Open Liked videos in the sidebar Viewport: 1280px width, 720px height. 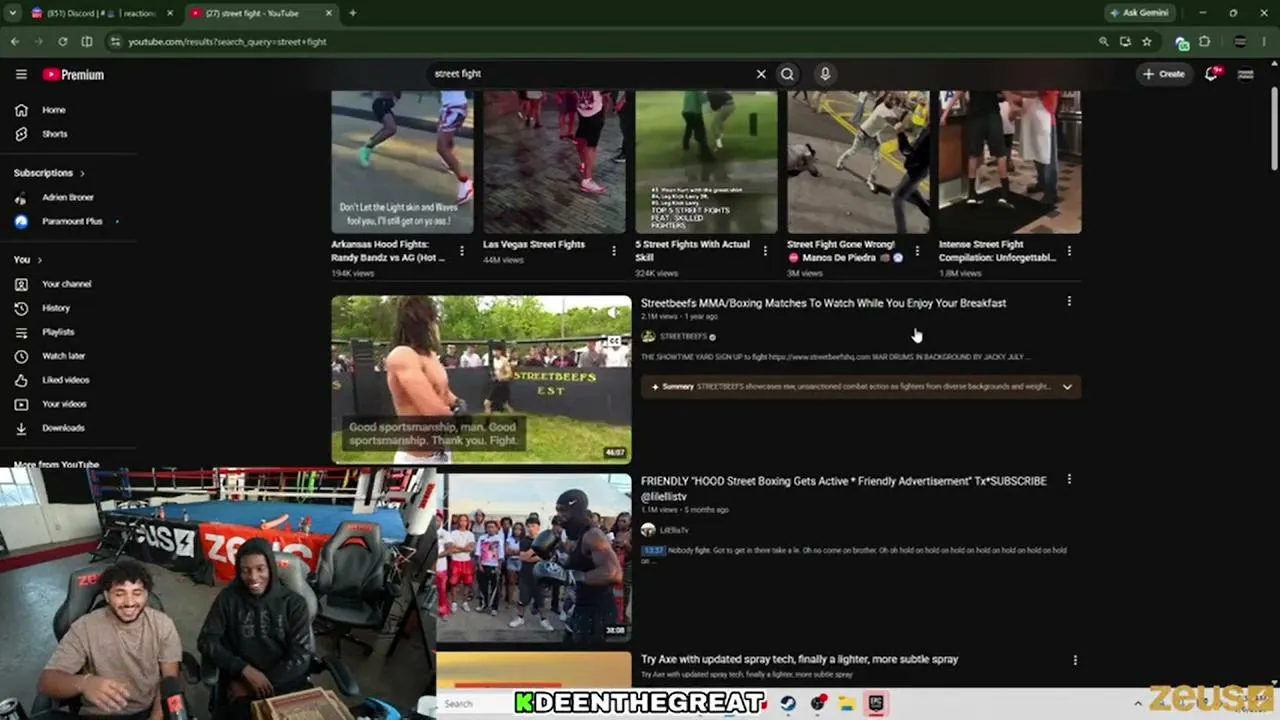65,380
